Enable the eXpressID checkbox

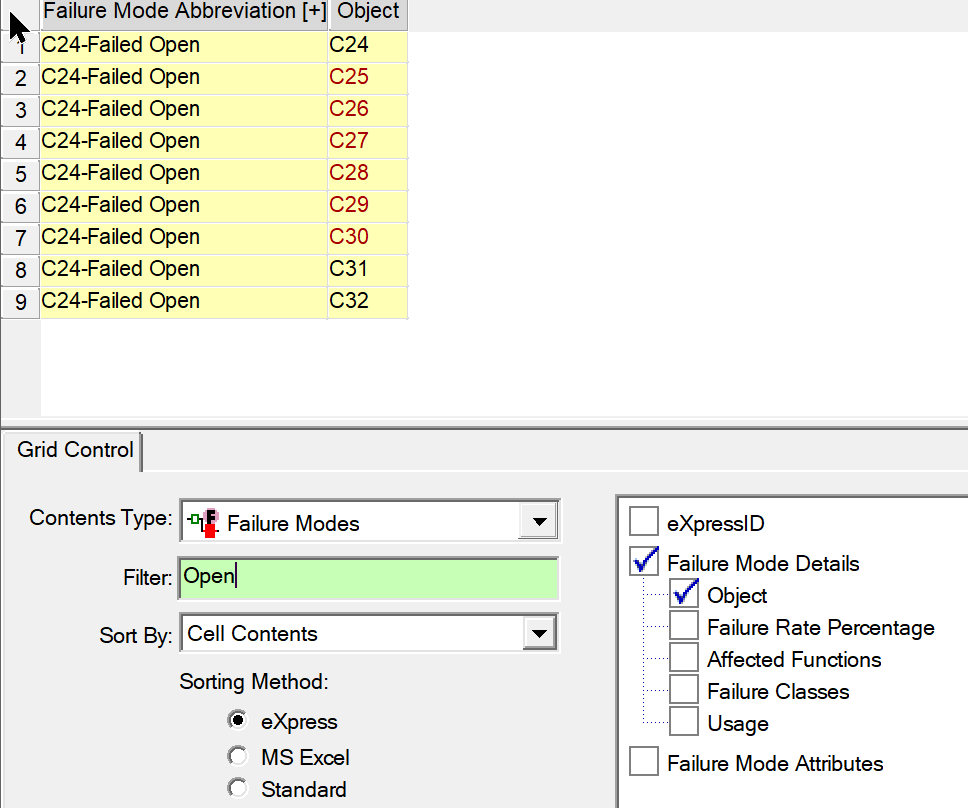pyautogui.click(x=644, y=522)
